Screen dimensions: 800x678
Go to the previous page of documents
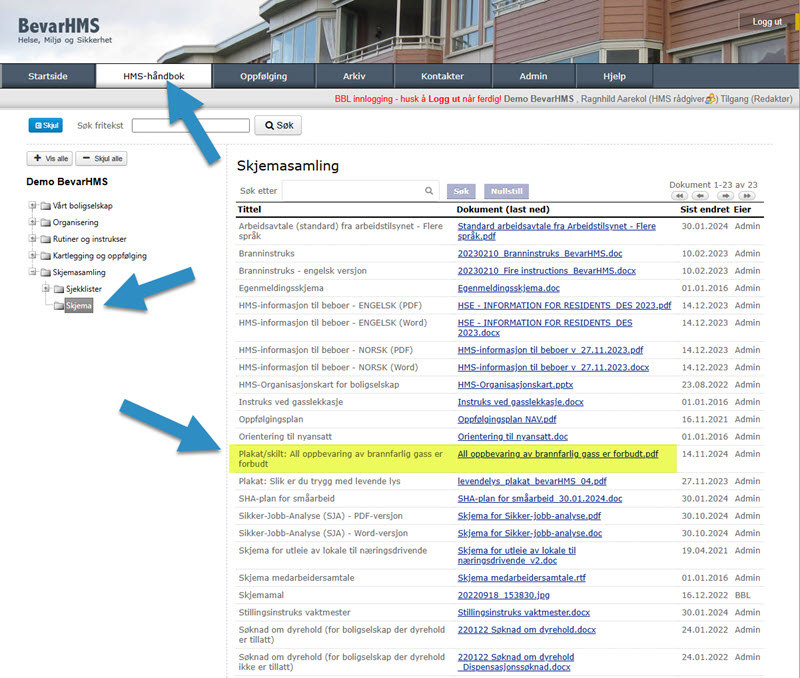click(x=701, y=196)
